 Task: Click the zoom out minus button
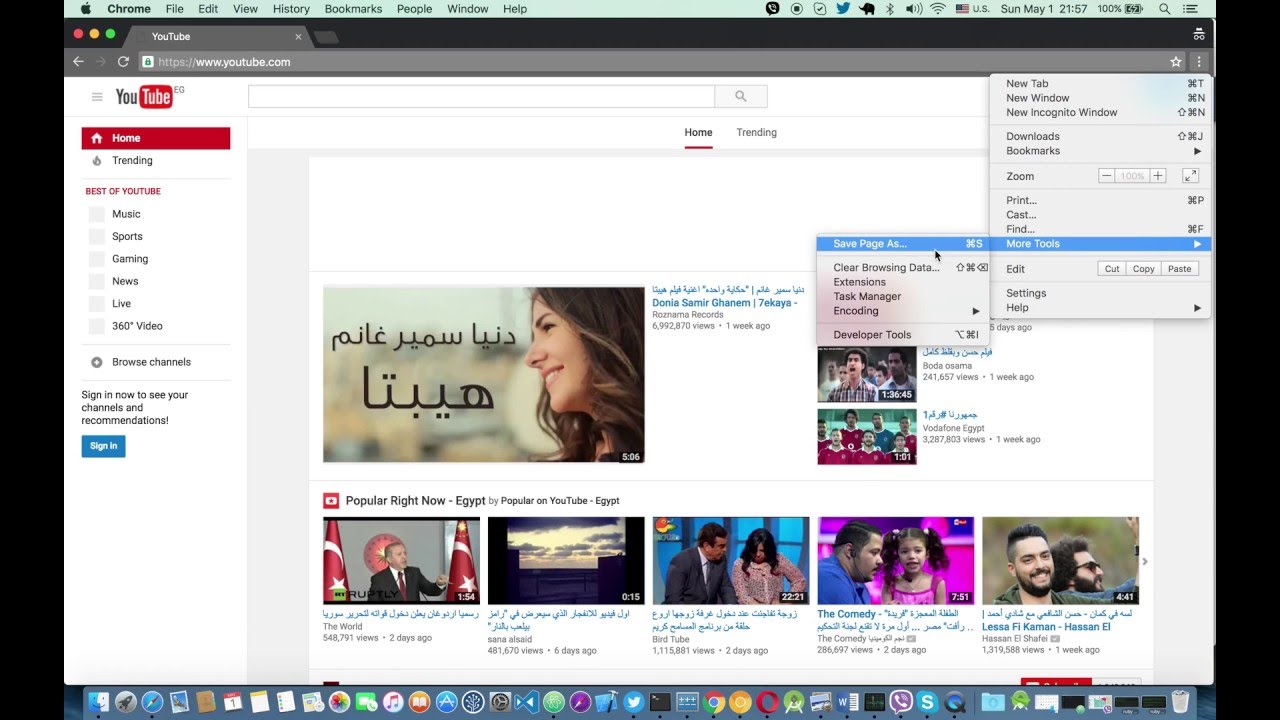[1106, 176]
